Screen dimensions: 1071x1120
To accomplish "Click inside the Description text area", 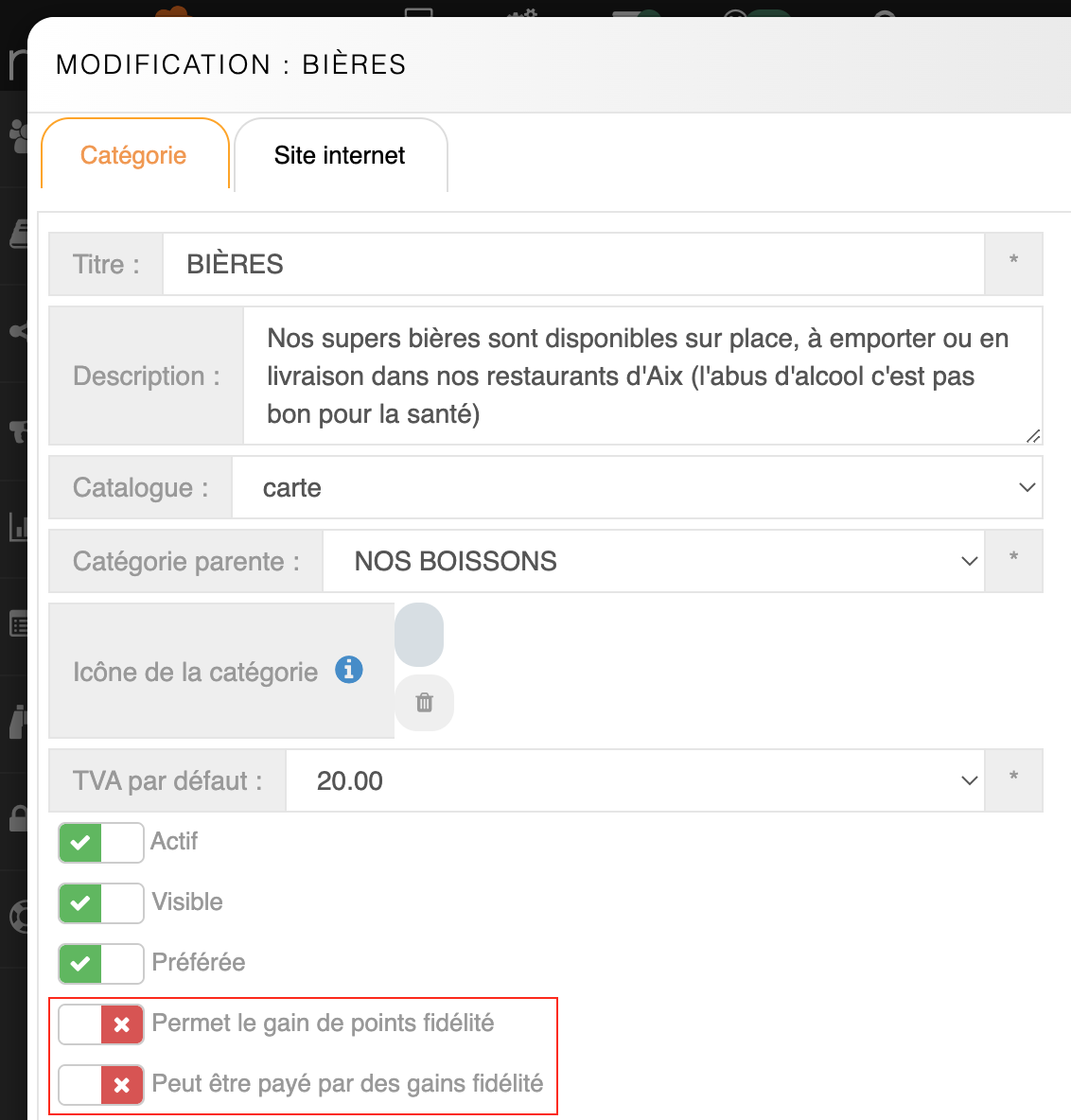I will 641,376.
